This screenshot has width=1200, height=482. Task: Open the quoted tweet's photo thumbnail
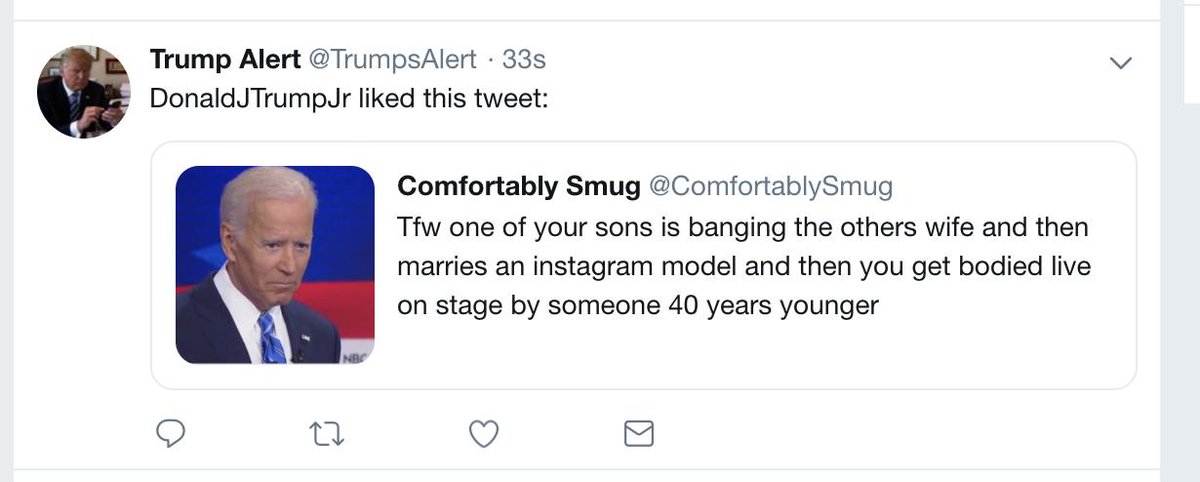click(x=274, y=264)
